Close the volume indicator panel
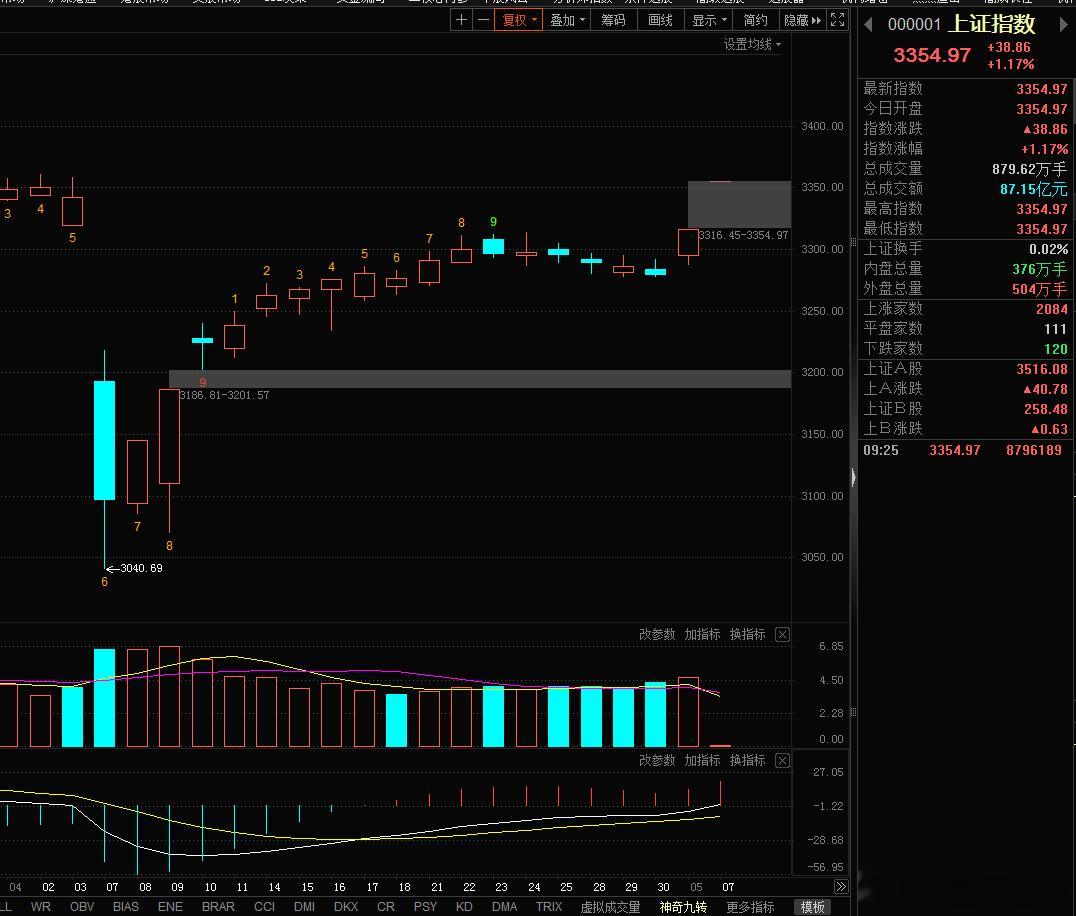 tap(782, 635)
